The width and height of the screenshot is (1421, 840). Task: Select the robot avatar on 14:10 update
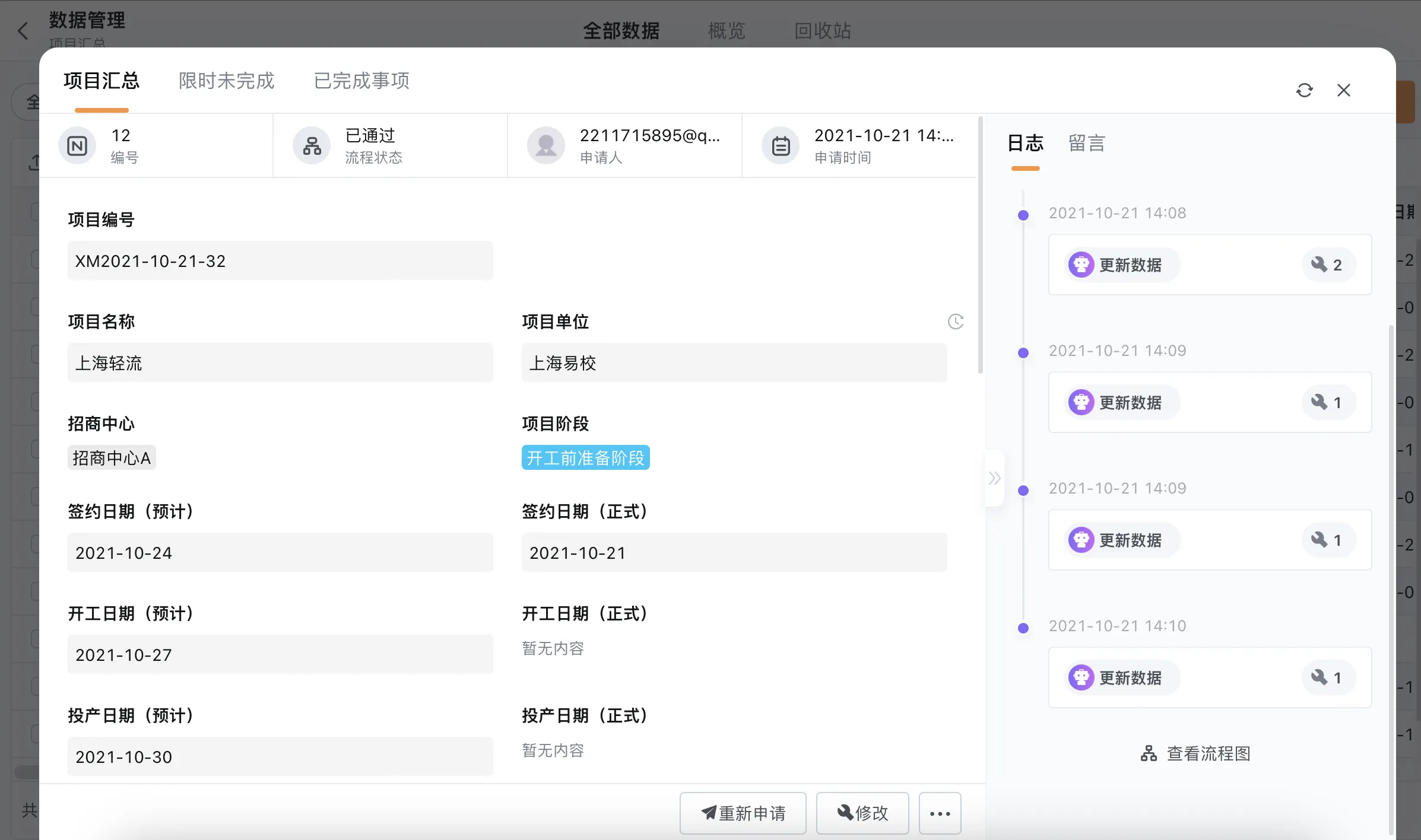[x=1081, y=677]
